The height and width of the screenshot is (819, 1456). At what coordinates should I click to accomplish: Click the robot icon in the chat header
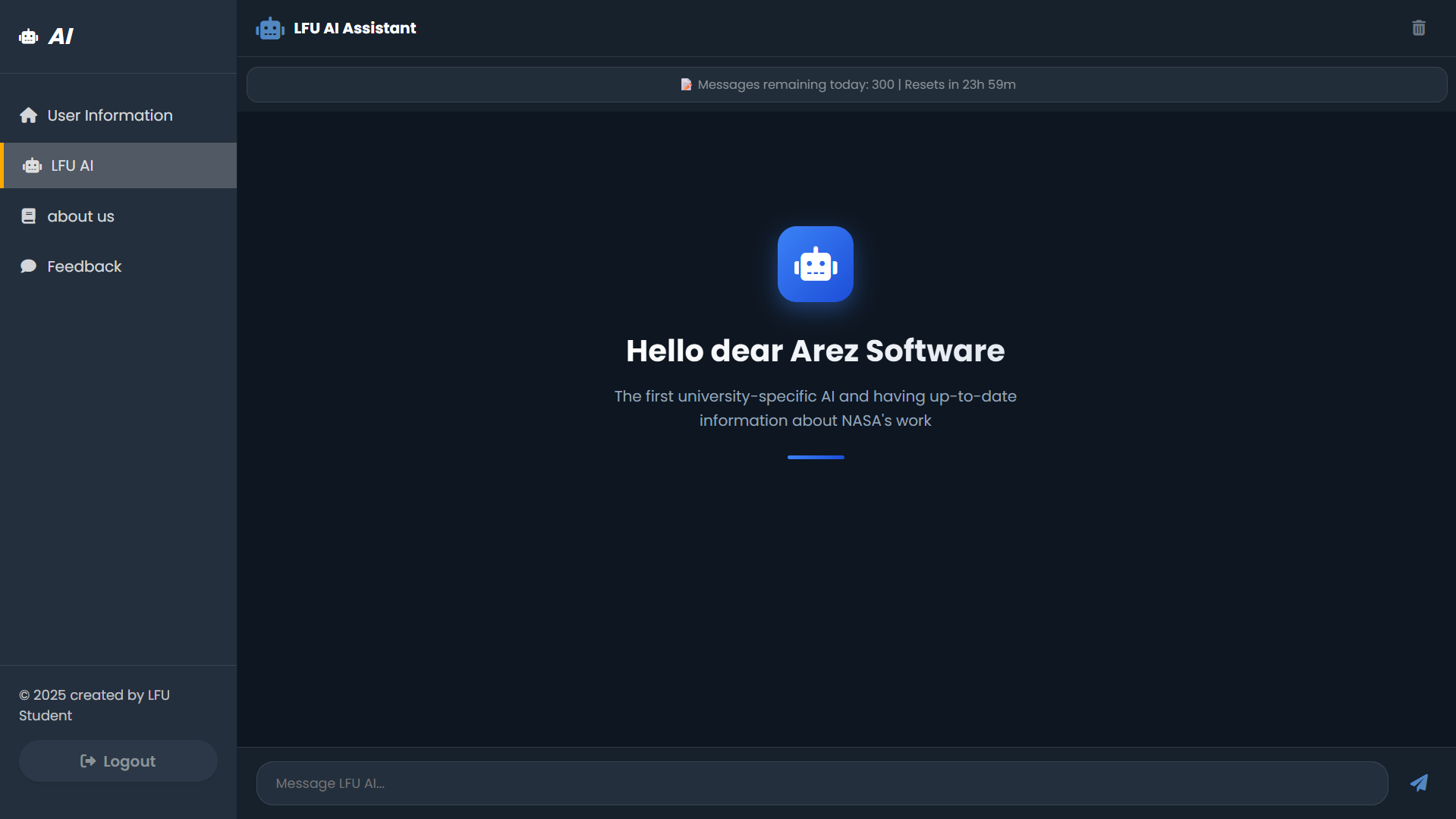point(270,29)
